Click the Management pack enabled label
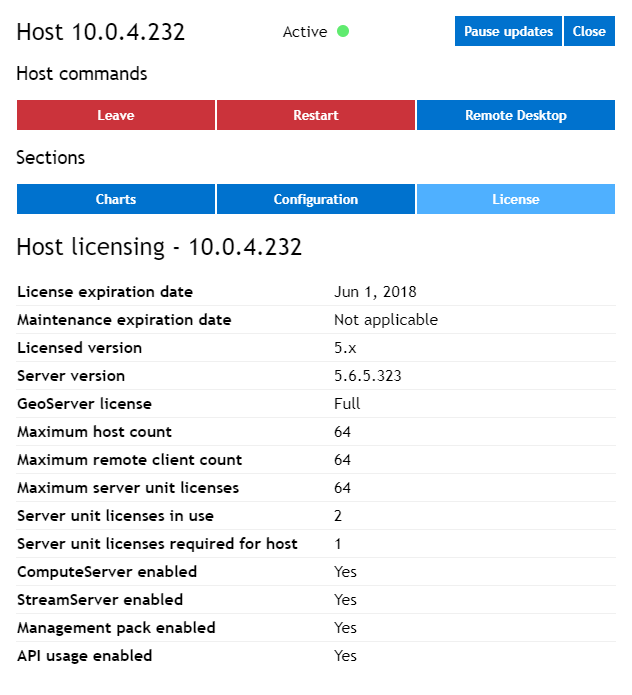This screenshot has width=632, height=695. click(x=116, y=628)
